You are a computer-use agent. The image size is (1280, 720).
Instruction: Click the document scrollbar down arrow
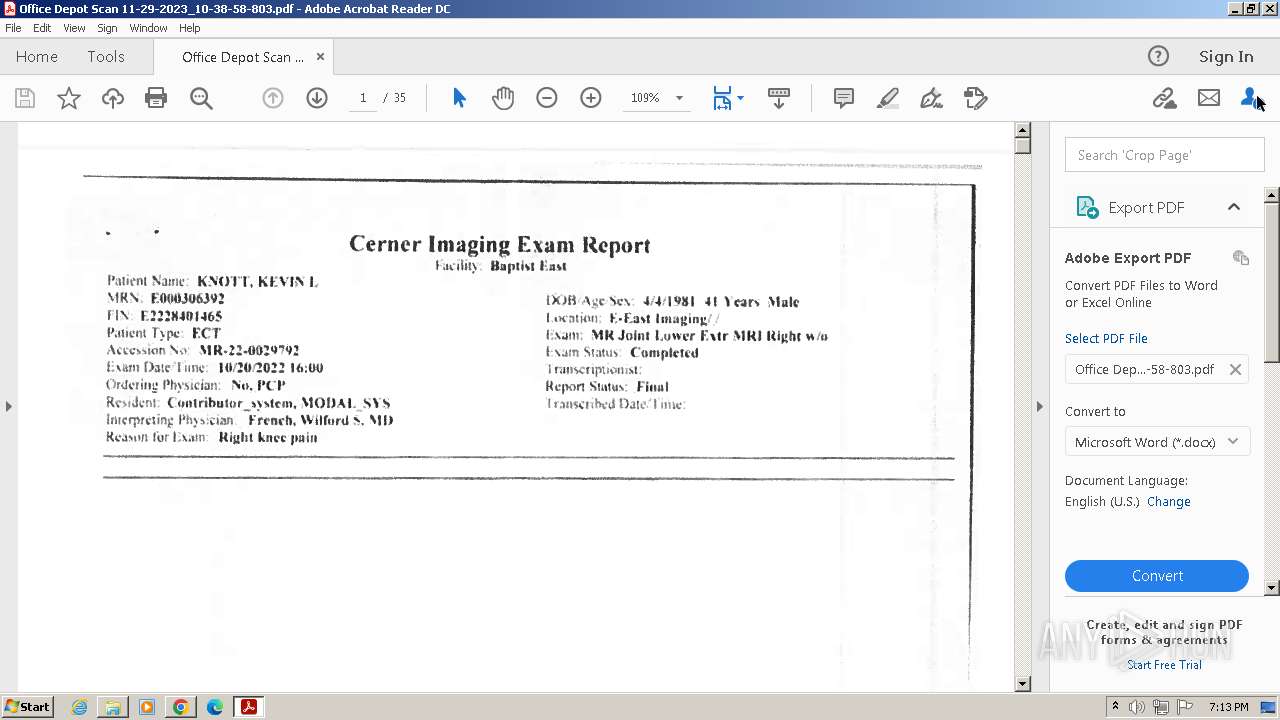(x=1022, y=684)
